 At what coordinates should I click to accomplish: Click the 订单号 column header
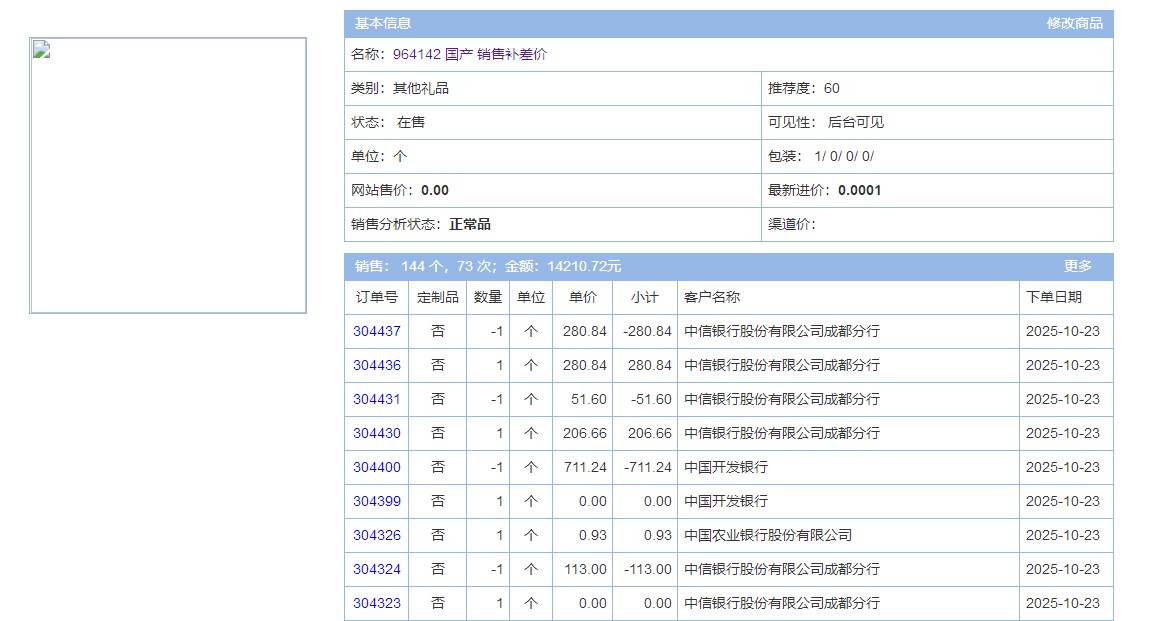coord(376,297)
